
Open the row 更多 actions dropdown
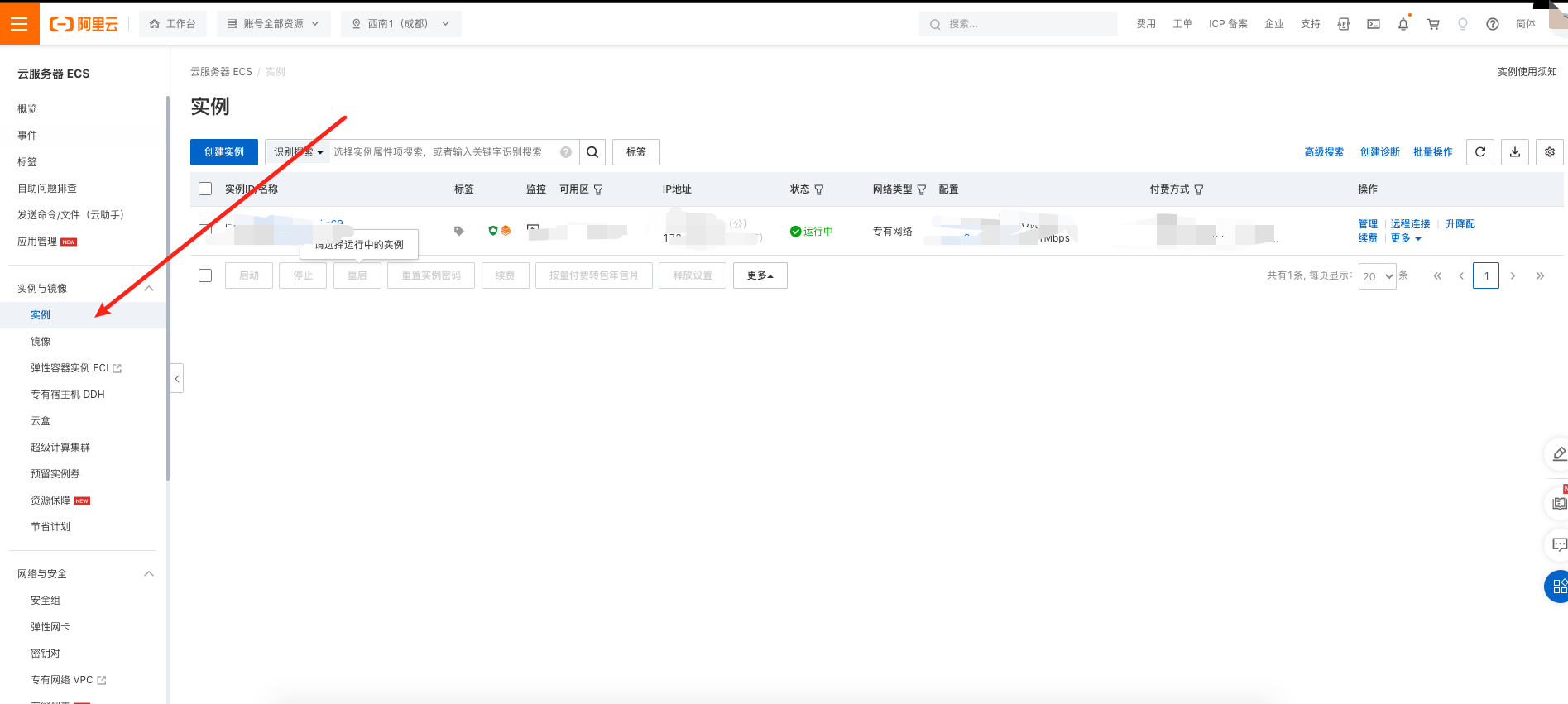(x=1405, y=238)
